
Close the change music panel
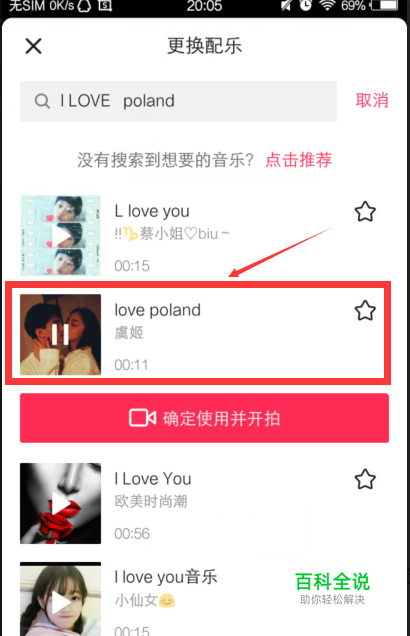tap(33, 46)
